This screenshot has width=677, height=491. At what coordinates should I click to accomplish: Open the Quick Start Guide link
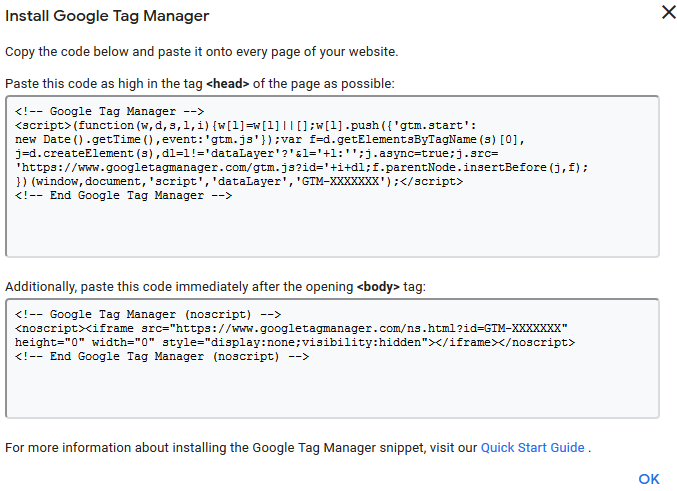tap(533, 448)
